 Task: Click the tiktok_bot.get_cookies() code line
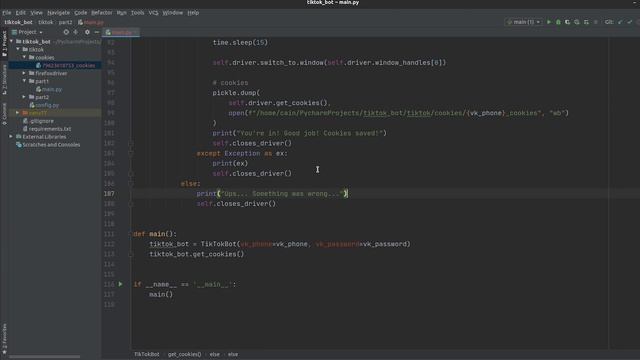[196, 254]
